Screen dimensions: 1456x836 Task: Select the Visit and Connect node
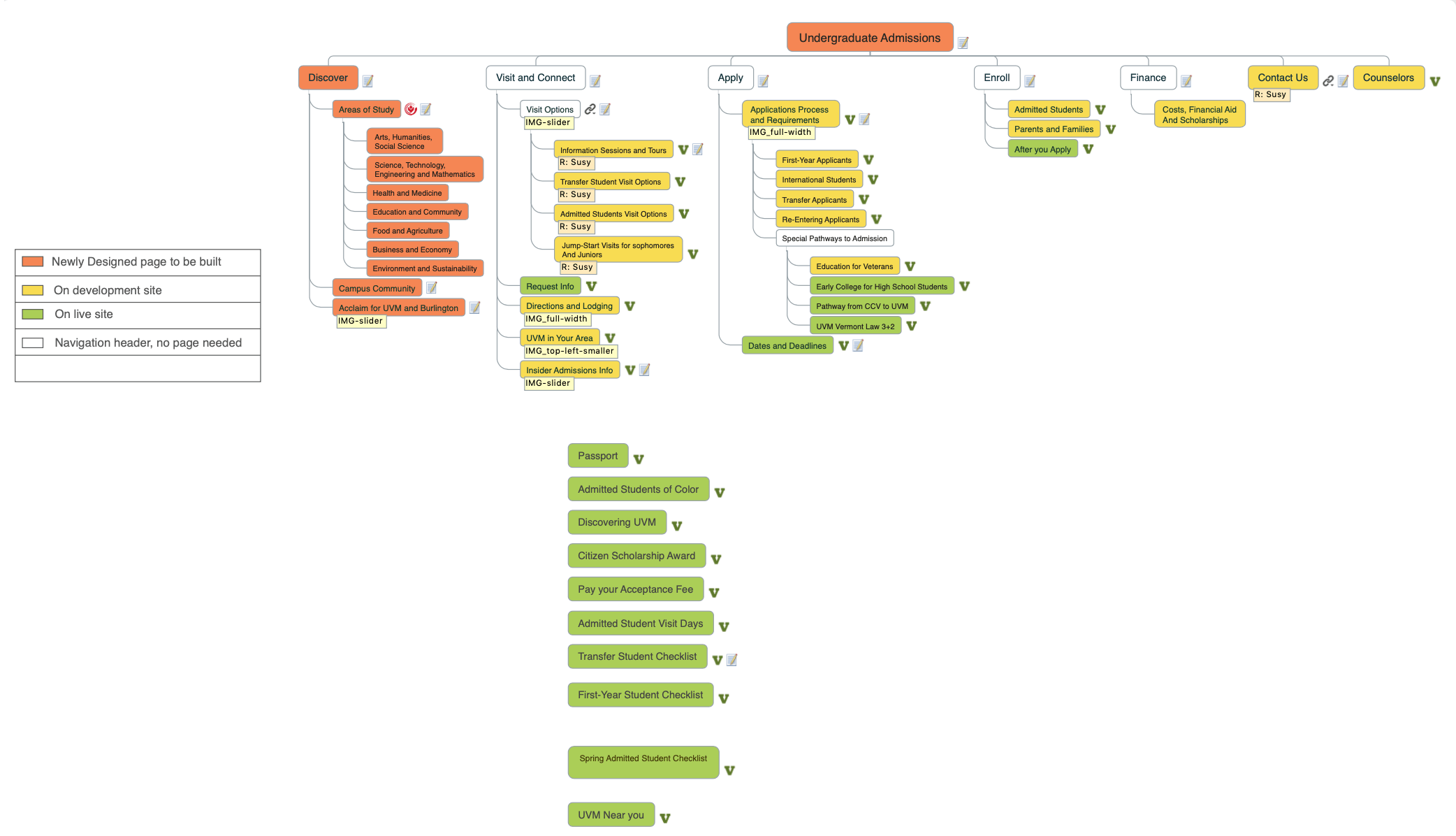[536, 78]
